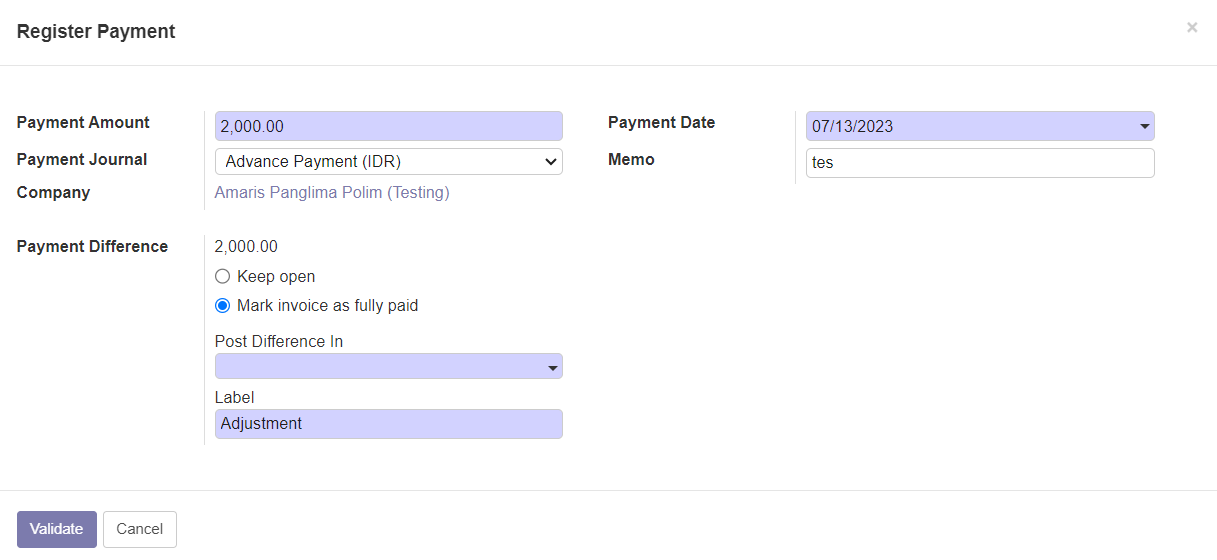This screenshot has width=1217, height=560.
Task: Click the Memo field containing 'tes'
Action: click(979, 163)
